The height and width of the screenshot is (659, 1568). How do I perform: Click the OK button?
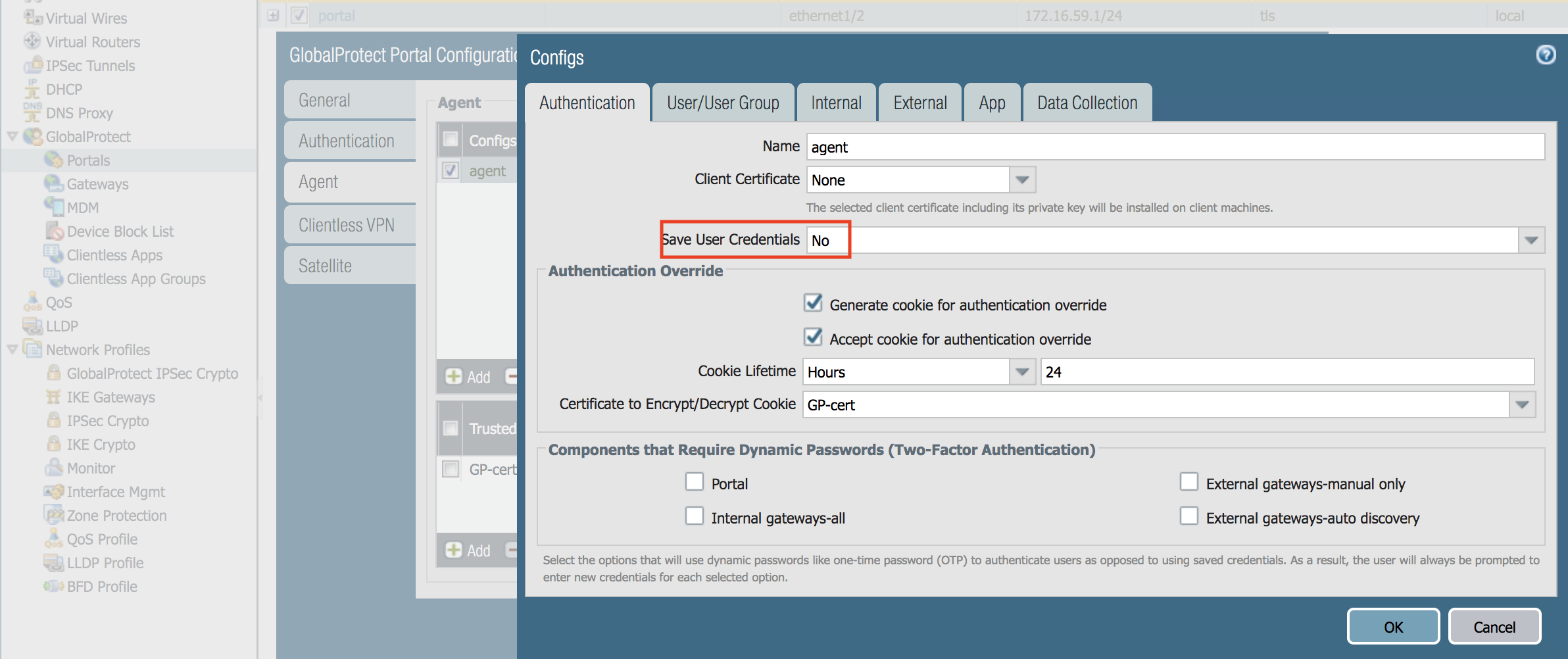pyautogui.click(x=1392, y=627)
